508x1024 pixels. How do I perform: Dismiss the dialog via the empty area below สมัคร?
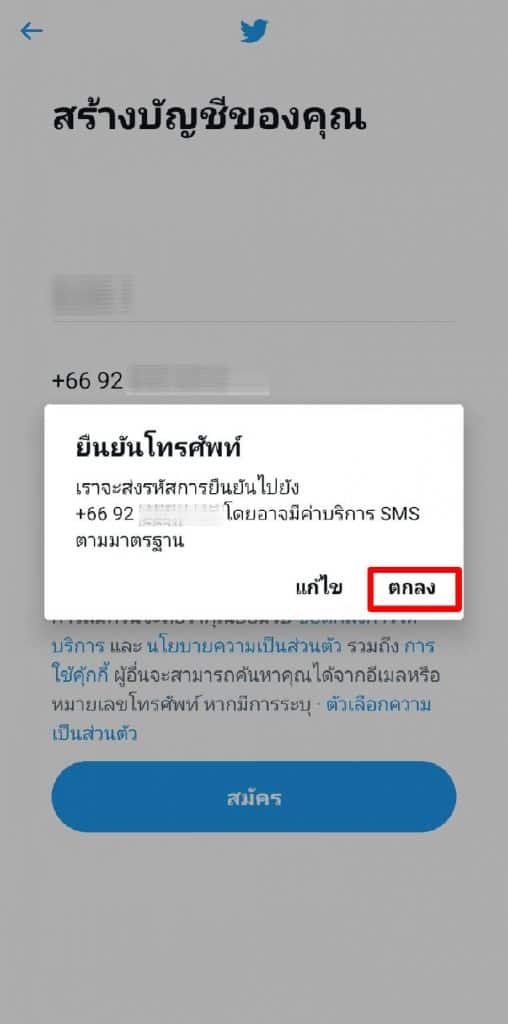pos(254,927)
